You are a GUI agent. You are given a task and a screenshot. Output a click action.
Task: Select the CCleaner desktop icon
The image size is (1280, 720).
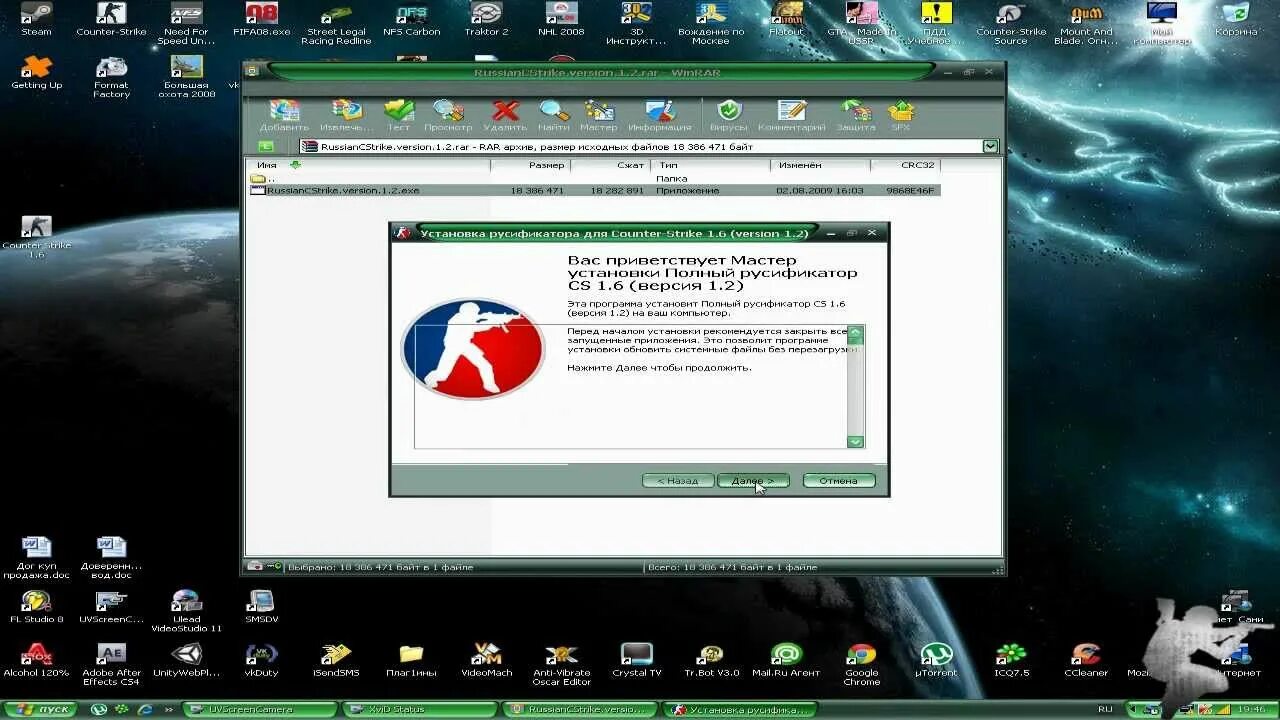pyautogui.click(x=1086, y=661)
